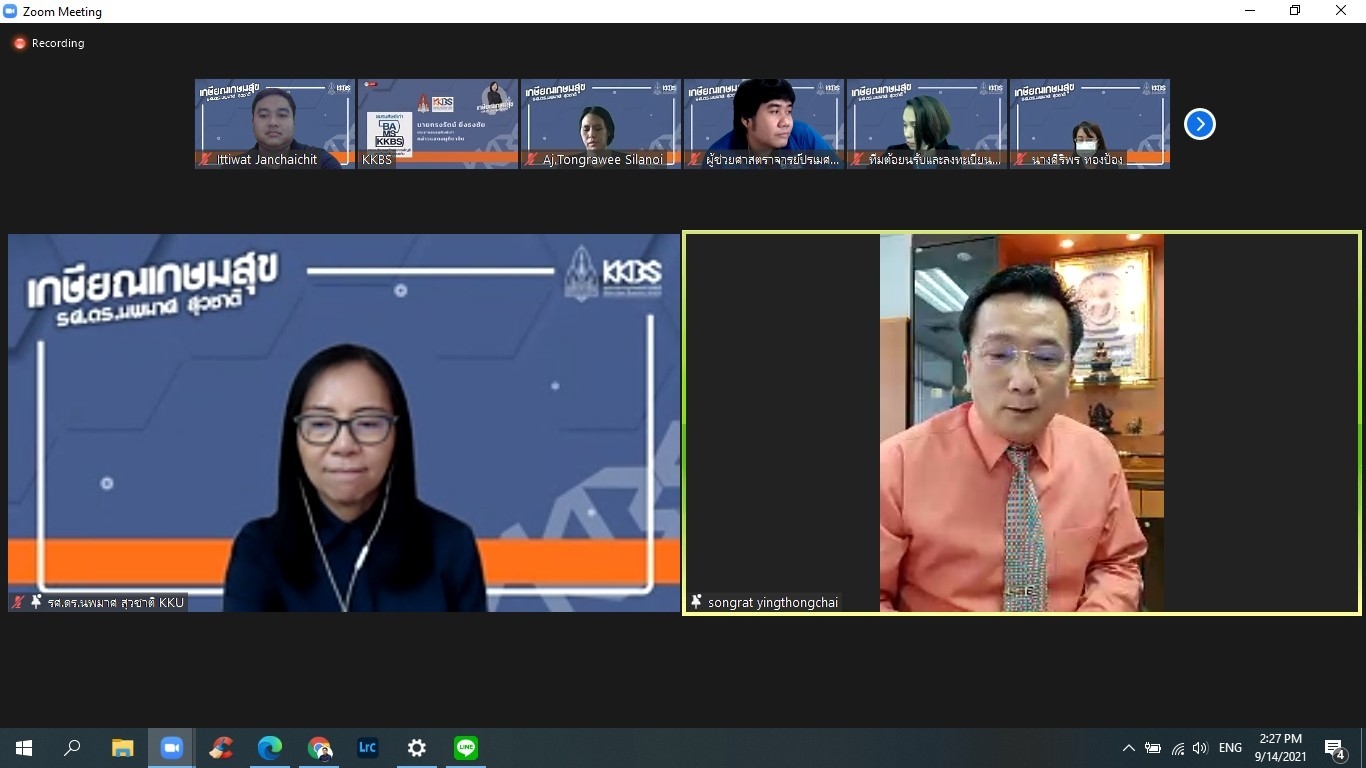Select Ittiwat Janchaichit video thumbnail
This screenshot has height=768, width=1366.
click(x=274, y=124)
